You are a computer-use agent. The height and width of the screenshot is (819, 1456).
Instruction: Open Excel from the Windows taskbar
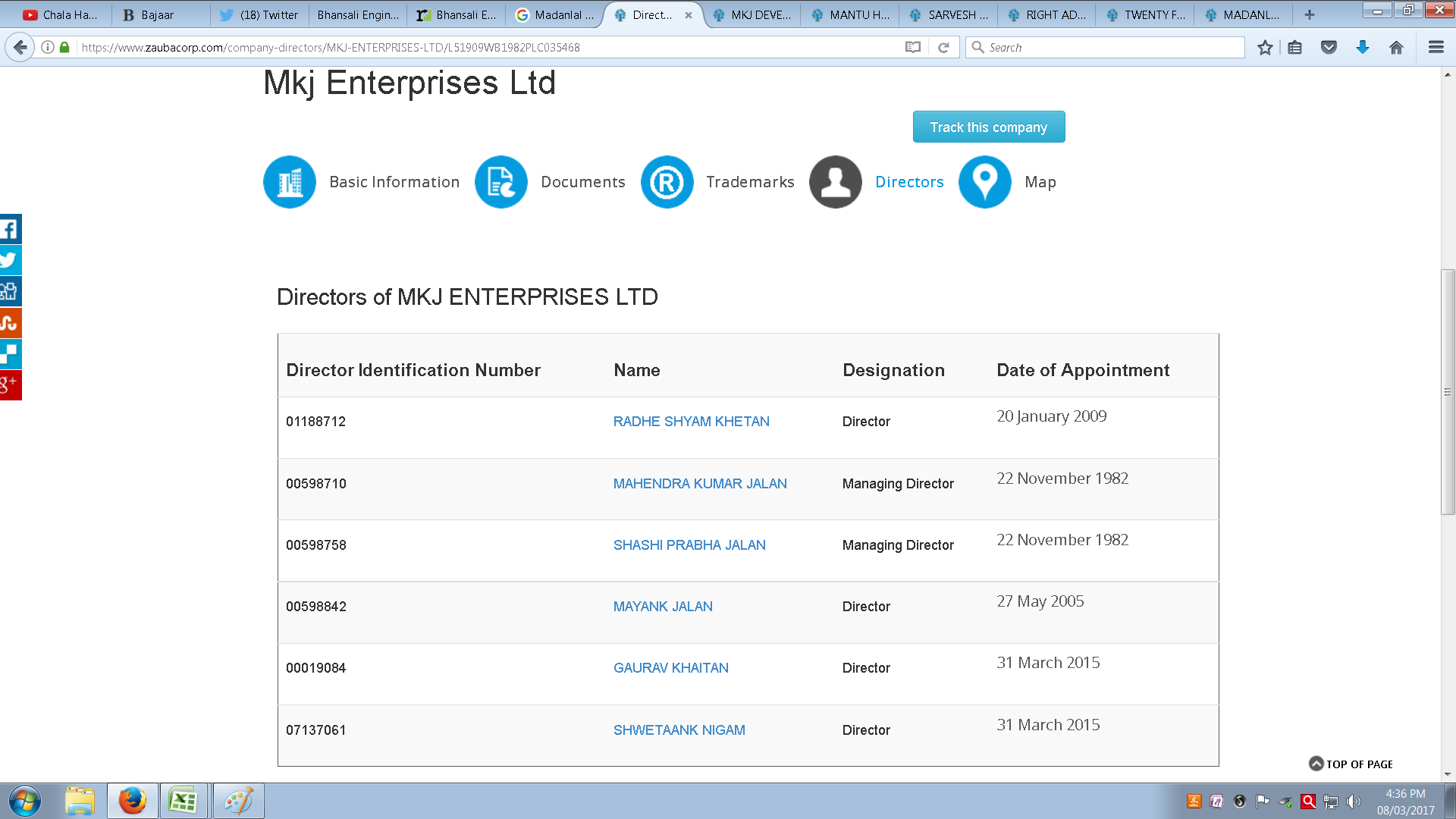coord(183,801)
